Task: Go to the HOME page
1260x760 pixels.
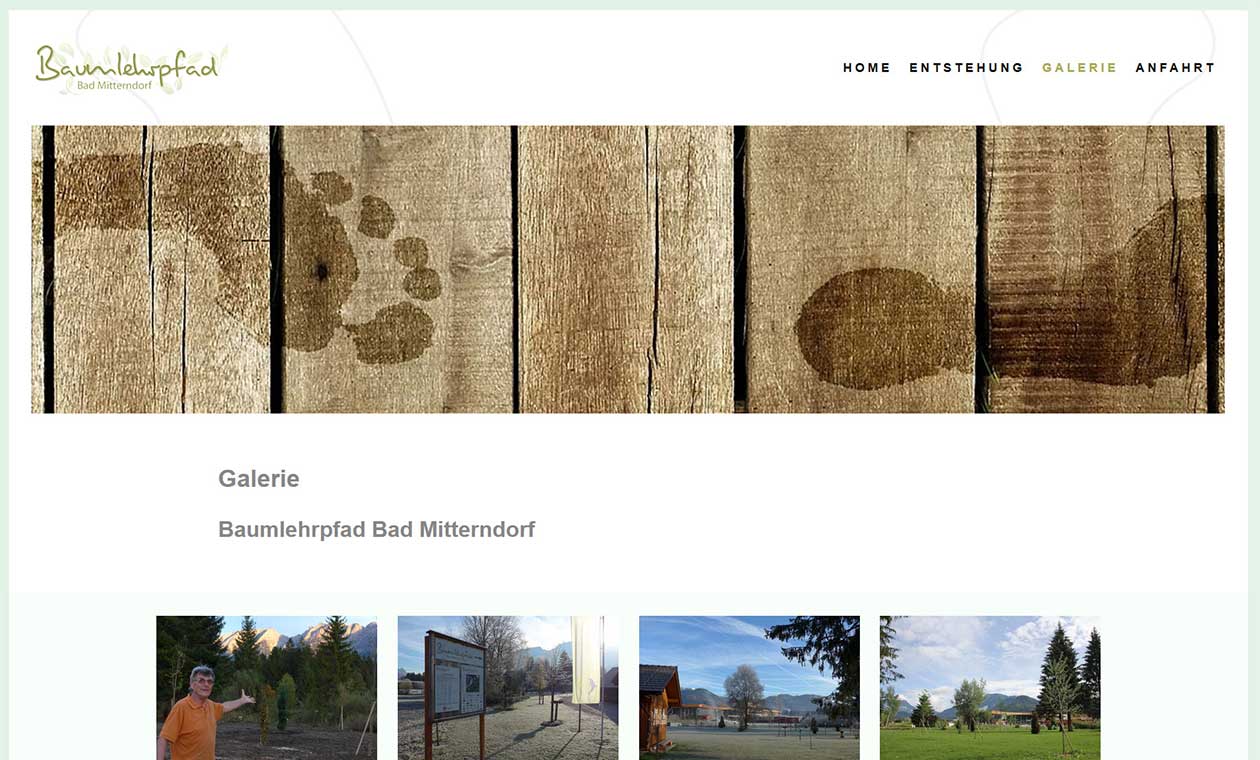Action: (x=866, y=68)
